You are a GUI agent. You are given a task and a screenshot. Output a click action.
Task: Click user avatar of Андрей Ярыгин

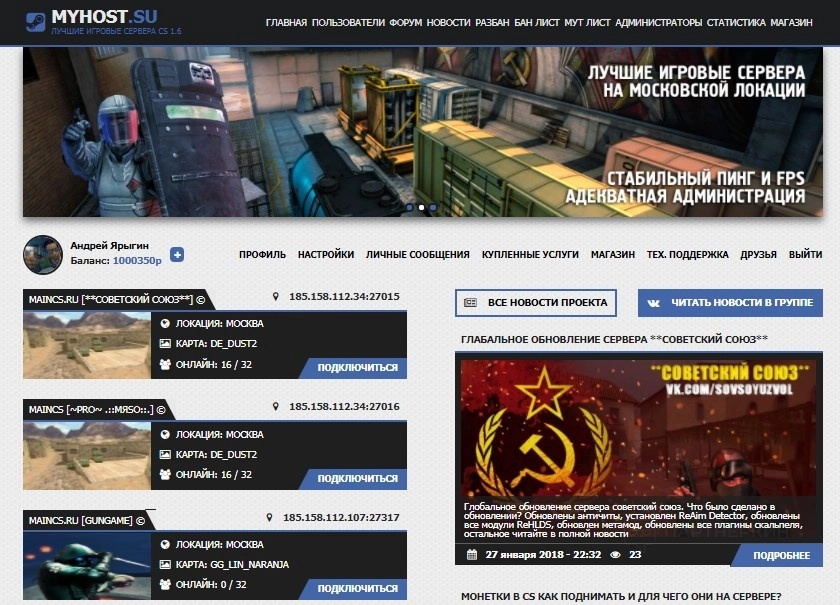[43, 255]
